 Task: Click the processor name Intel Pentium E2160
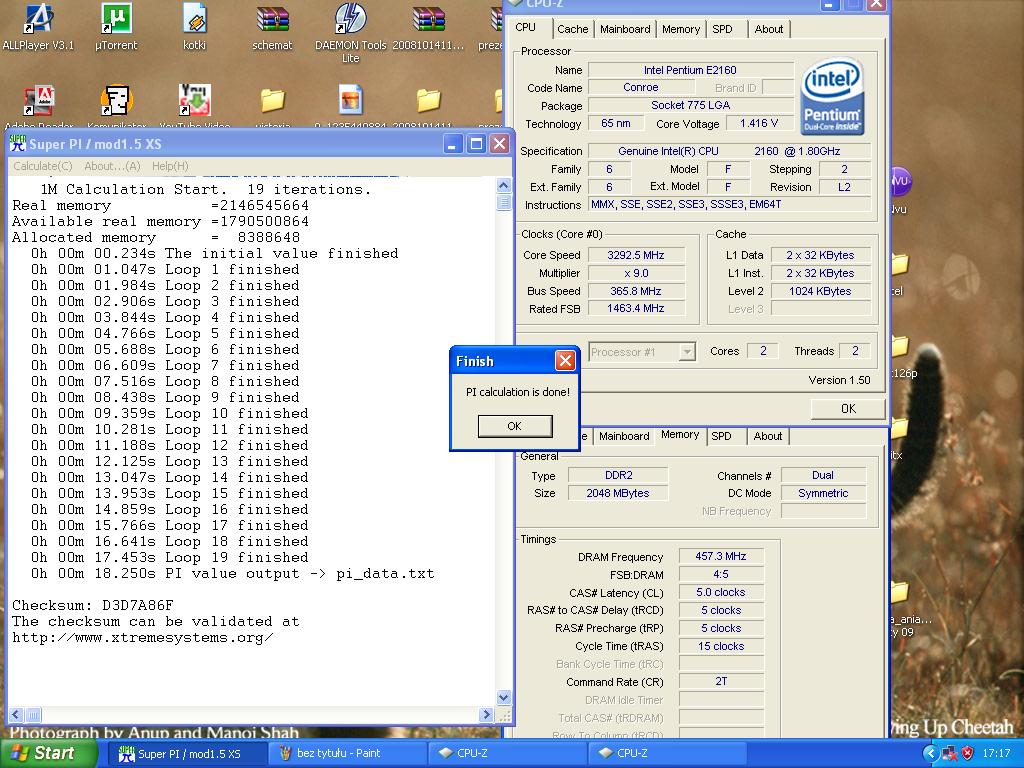pyautogui.click(x=690, y=70)
